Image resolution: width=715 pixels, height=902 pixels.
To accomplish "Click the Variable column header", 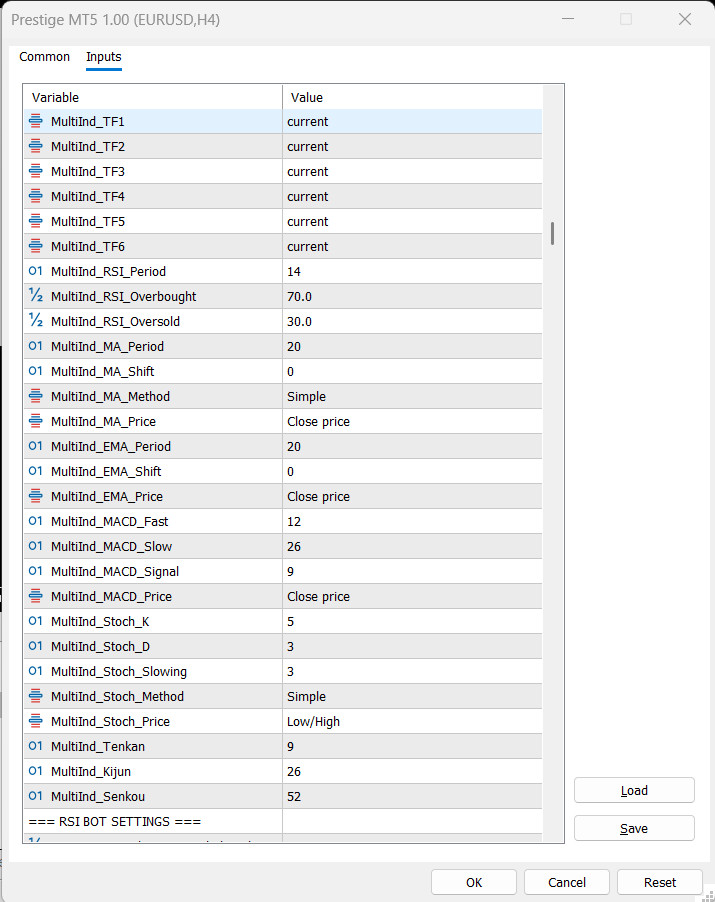I will pos(153,97).
